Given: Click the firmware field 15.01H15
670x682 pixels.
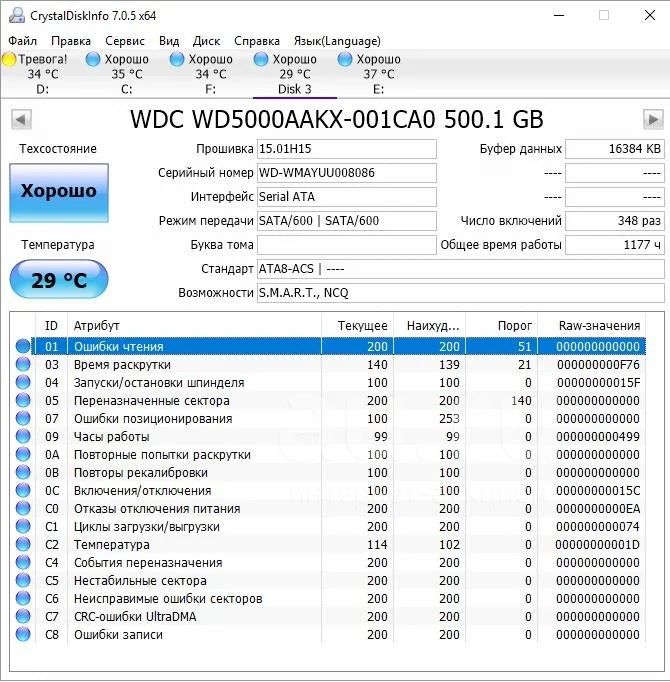Looking at the screenshot, I should [x=347, y=149].
